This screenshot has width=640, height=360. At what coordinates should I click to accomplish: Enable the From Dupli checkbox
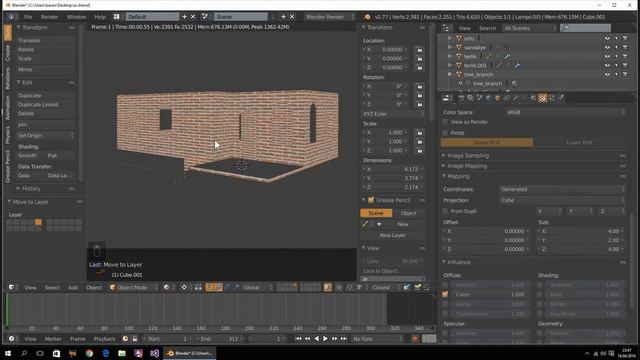click(445, 211)
